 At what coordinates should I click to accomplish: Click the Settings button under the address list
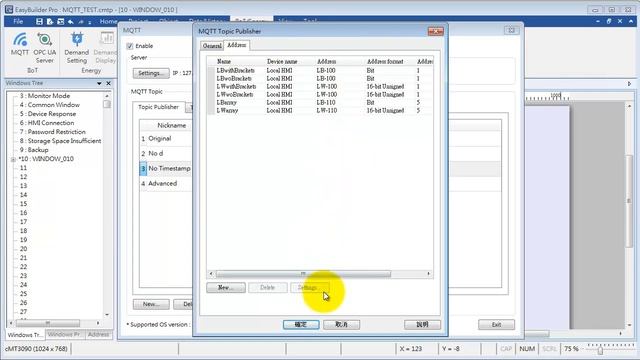pyautogui.click(x=309, y=288)
